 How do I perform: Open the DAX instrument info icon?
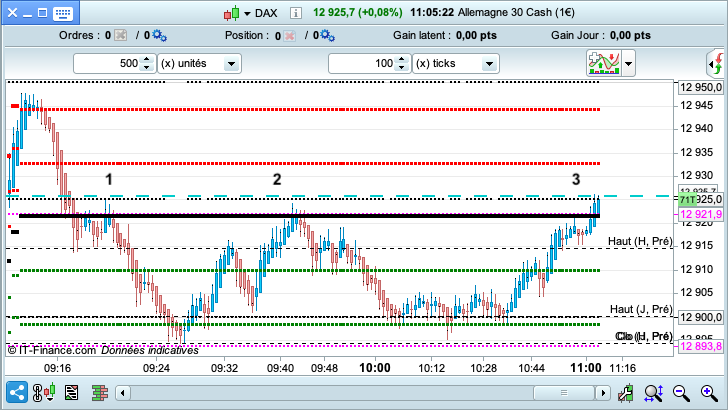tap(295, 13)
